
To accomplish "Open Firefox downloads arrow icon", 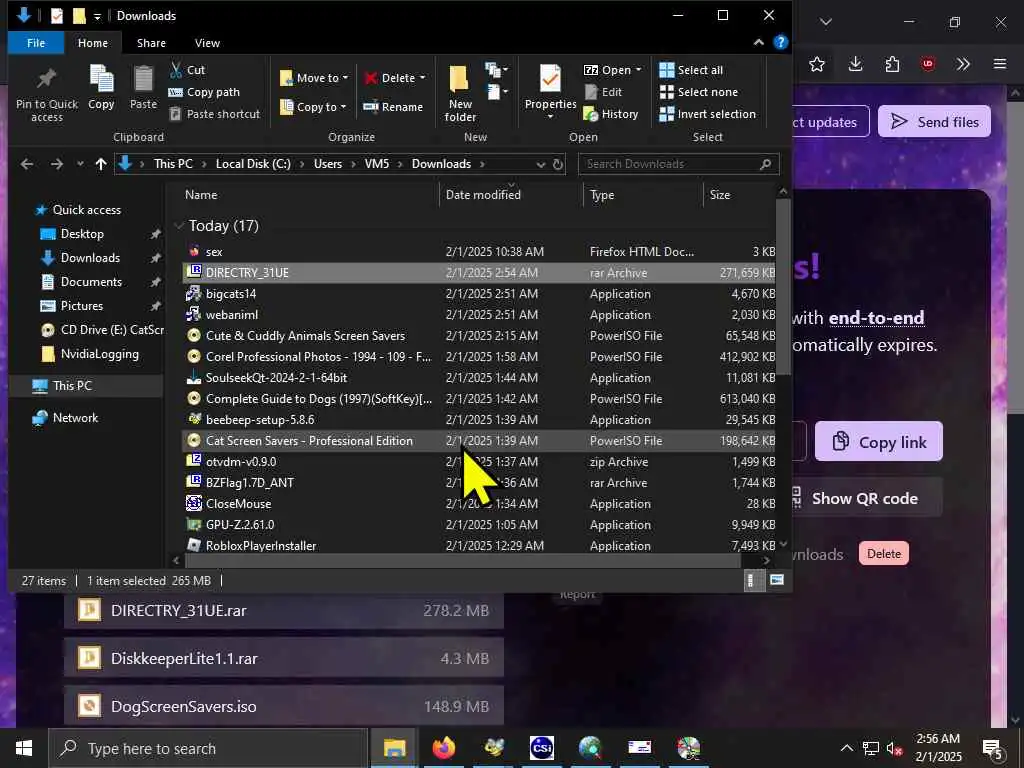I will pyautogui.click(x=856, y=64).
